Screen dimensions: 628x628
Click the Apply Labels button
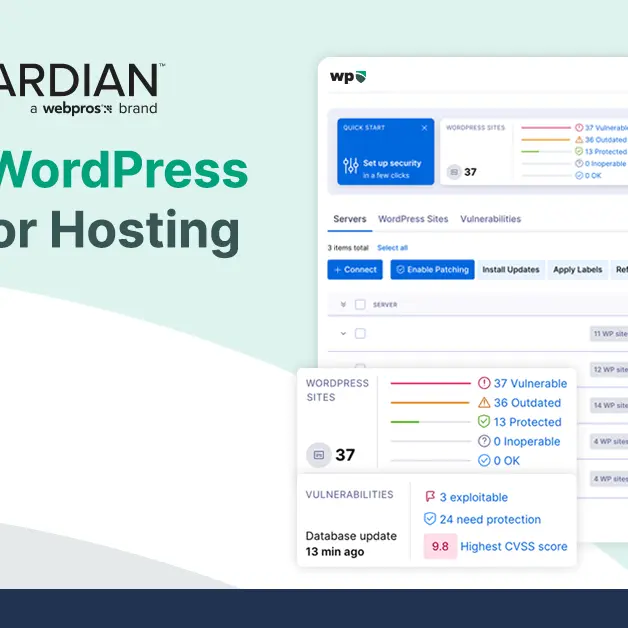[578, 270]
